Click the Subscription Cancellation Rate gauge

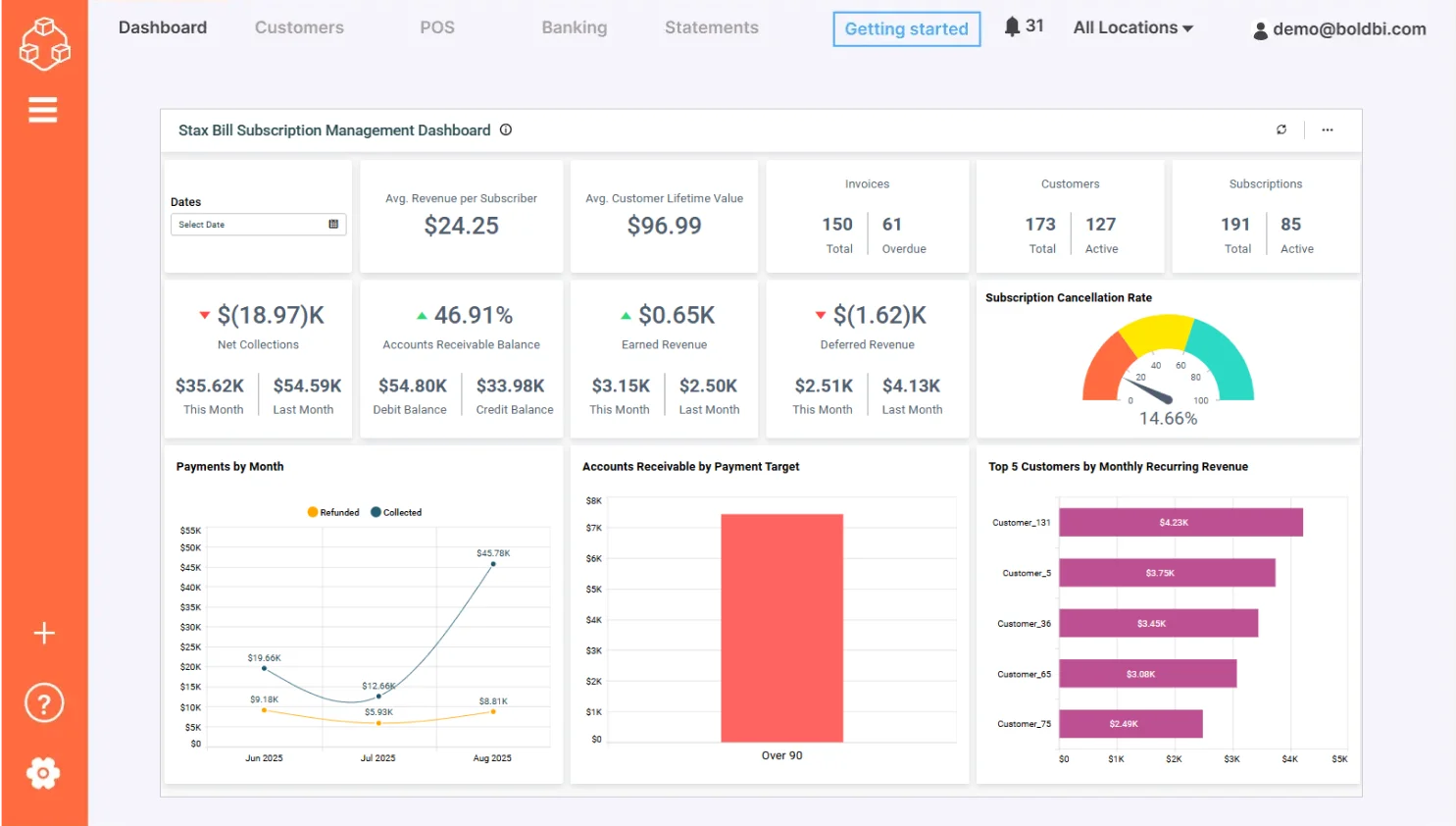point(1166,373)
